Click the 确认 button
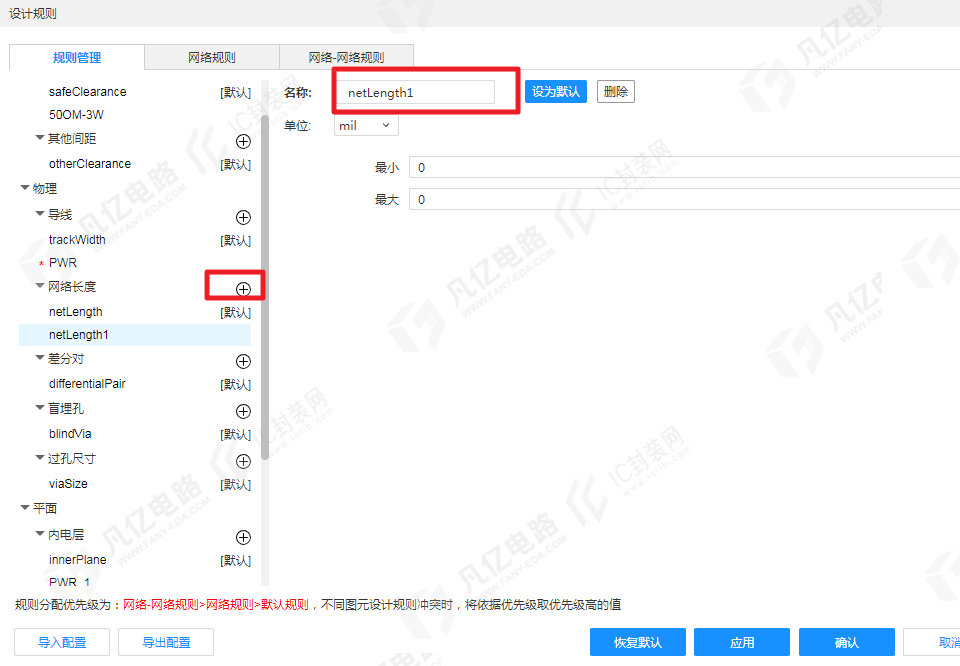 point(847,642)
